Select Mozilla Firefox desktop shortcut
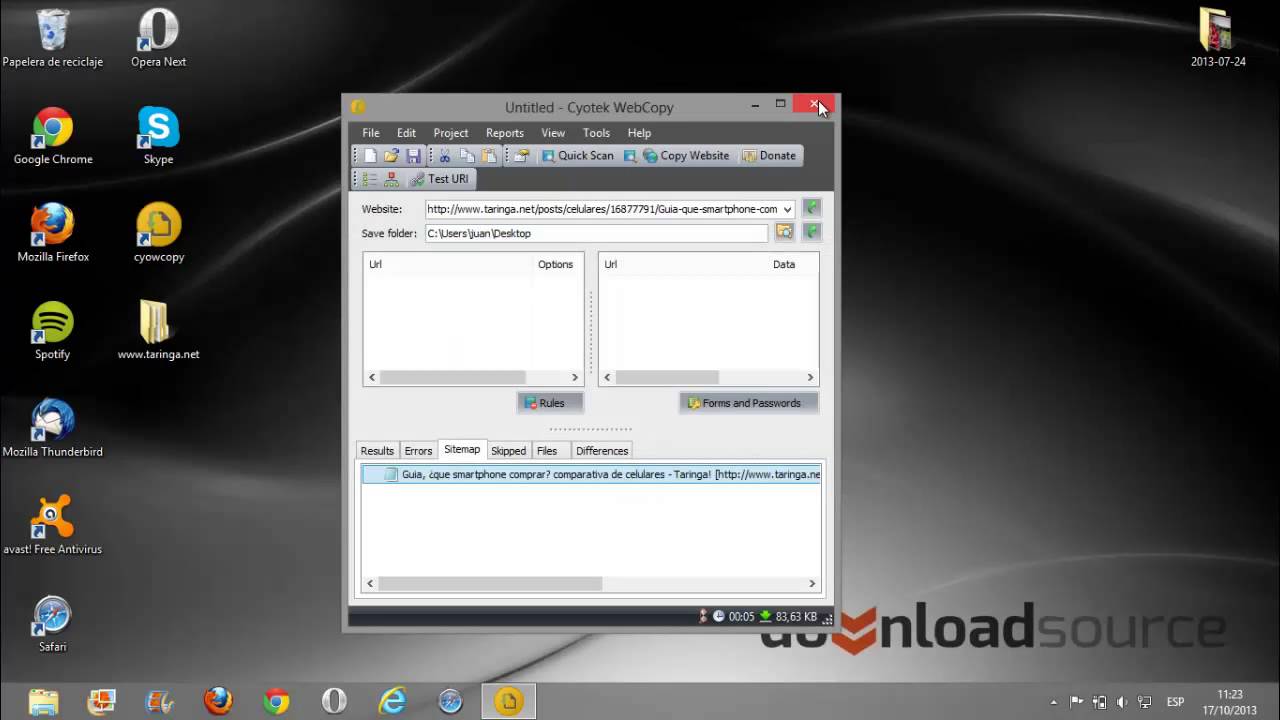This screenshot has height=720, width=1280. coord(52,233)
